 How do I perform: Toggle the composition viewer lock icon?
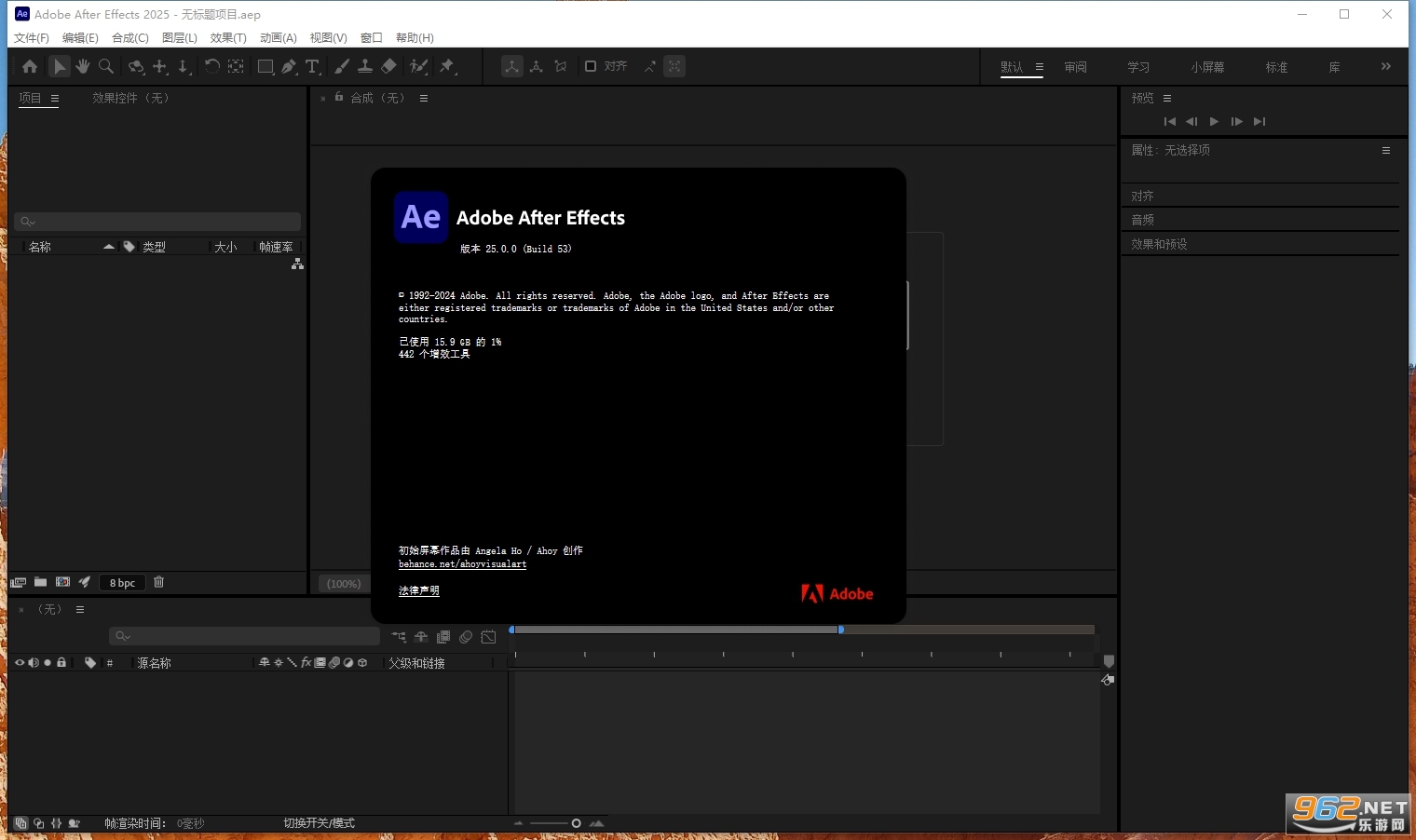(339, 97)
